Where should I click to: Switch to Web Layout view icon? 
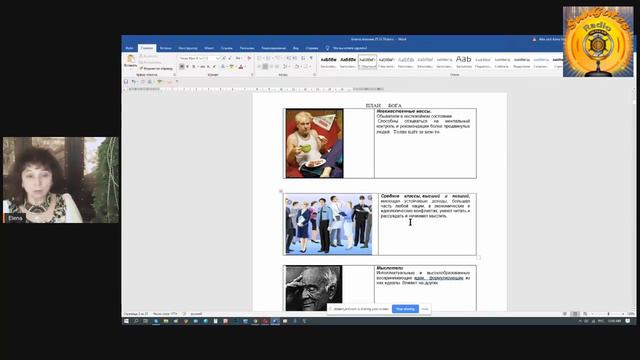(x=585, y=313)
